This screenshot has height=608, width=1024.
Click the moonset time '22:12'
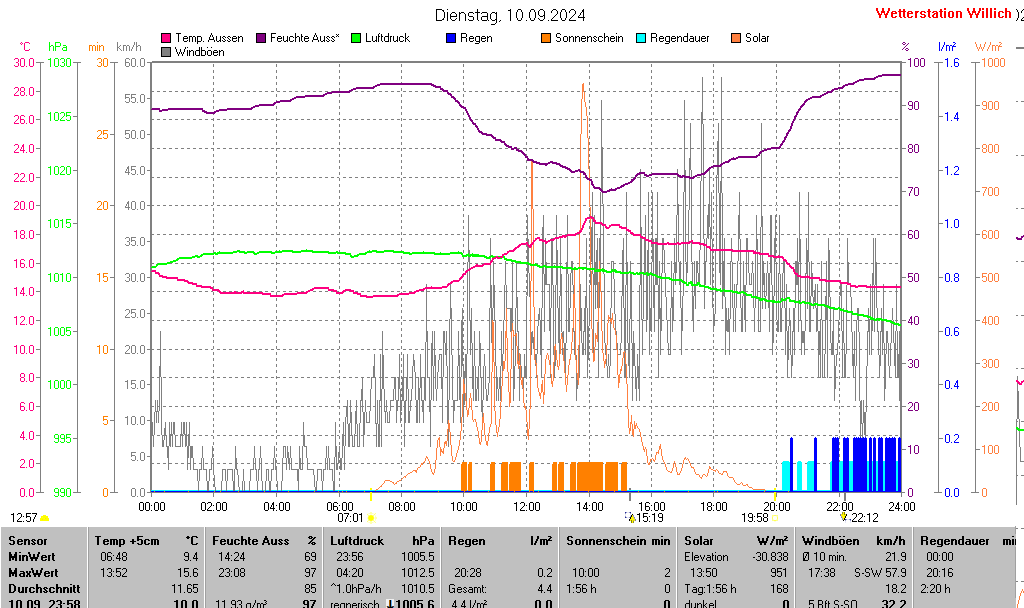[865, 518]
